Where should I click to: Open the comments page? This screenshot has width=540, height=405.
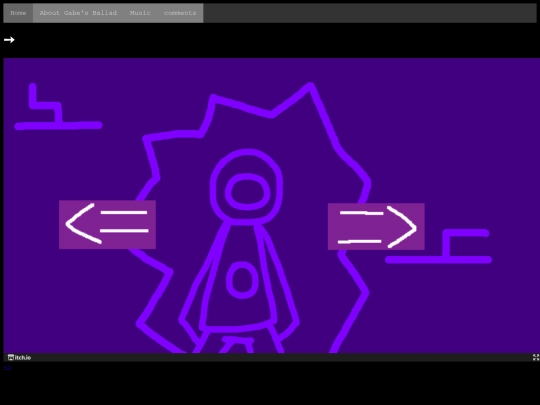point(180,13)
